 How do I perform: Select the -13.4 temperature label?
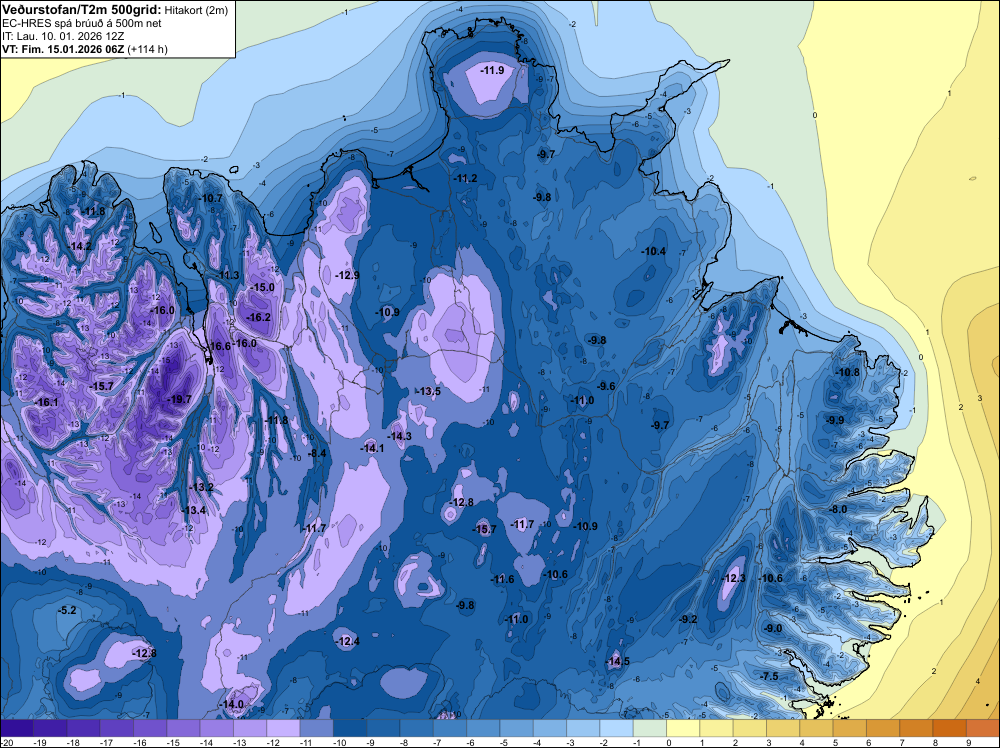coord(194,511)
